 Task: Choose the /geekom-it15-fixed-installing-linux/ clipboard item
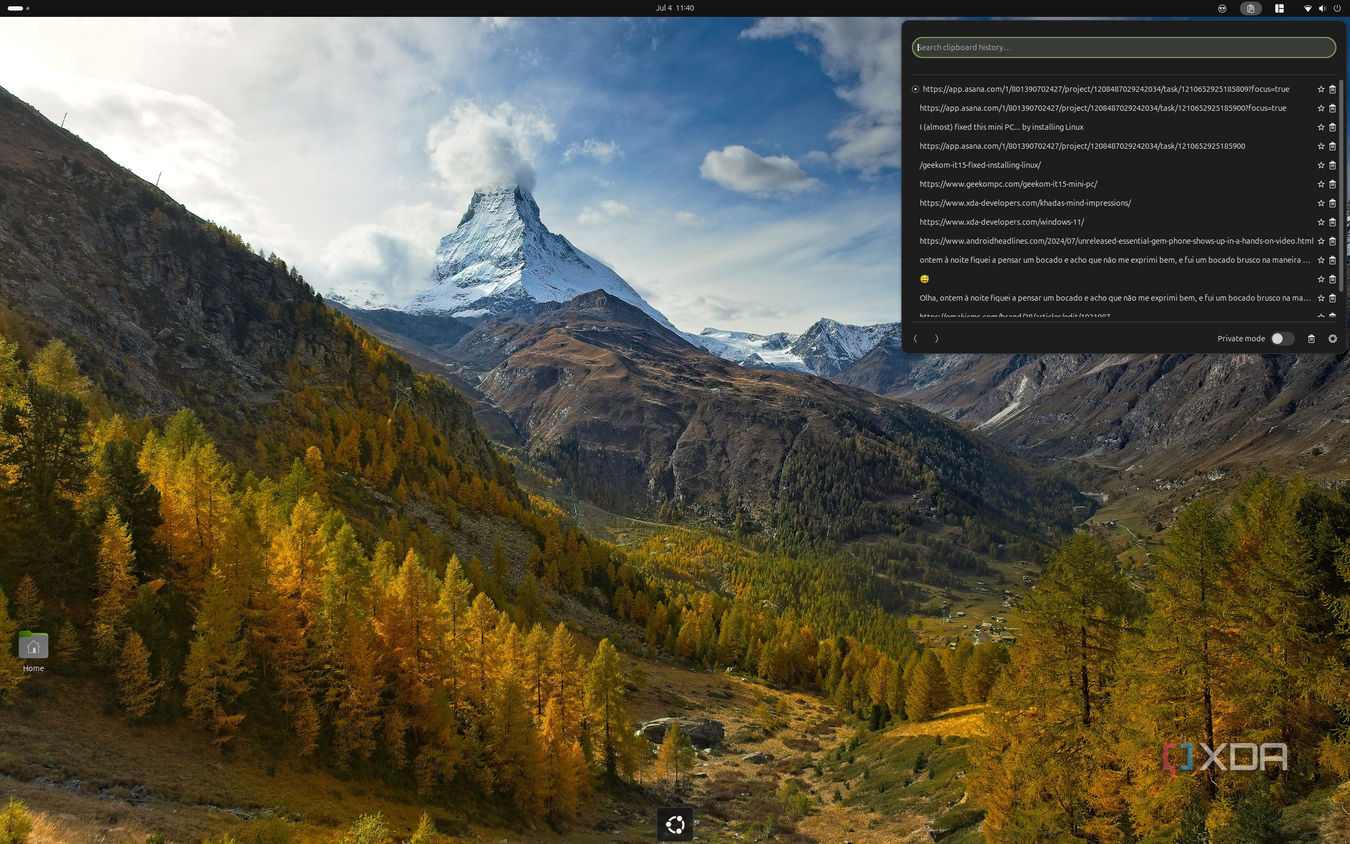[980, 165]
